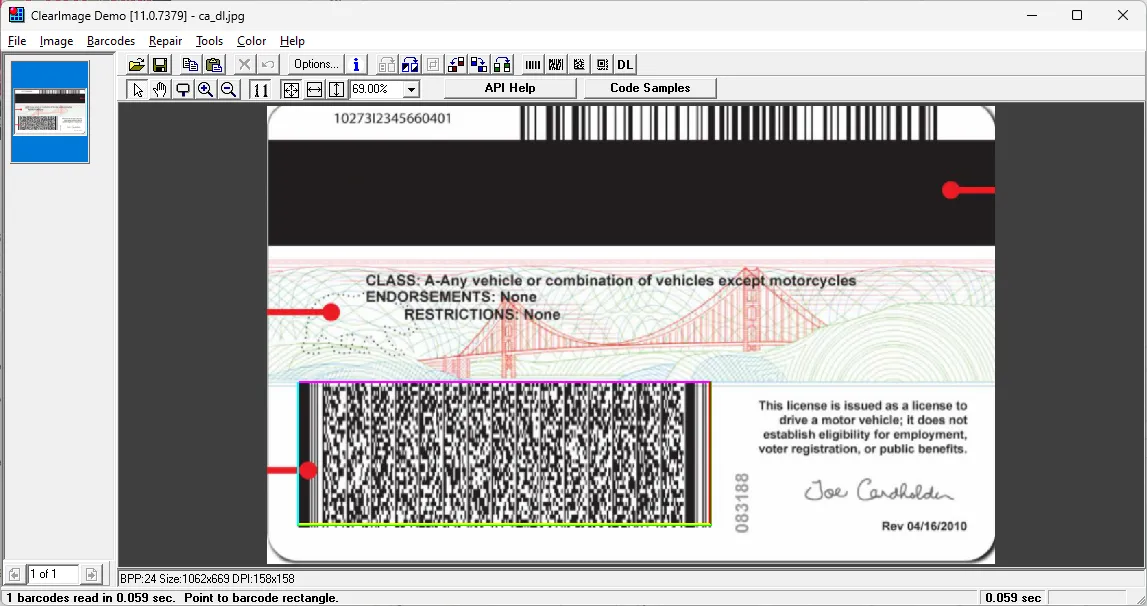This screenshot has height=606, width=1147.
Task: Click the 'CLASS: A-Any vehicle' line on card
Action: coord(611,280)
